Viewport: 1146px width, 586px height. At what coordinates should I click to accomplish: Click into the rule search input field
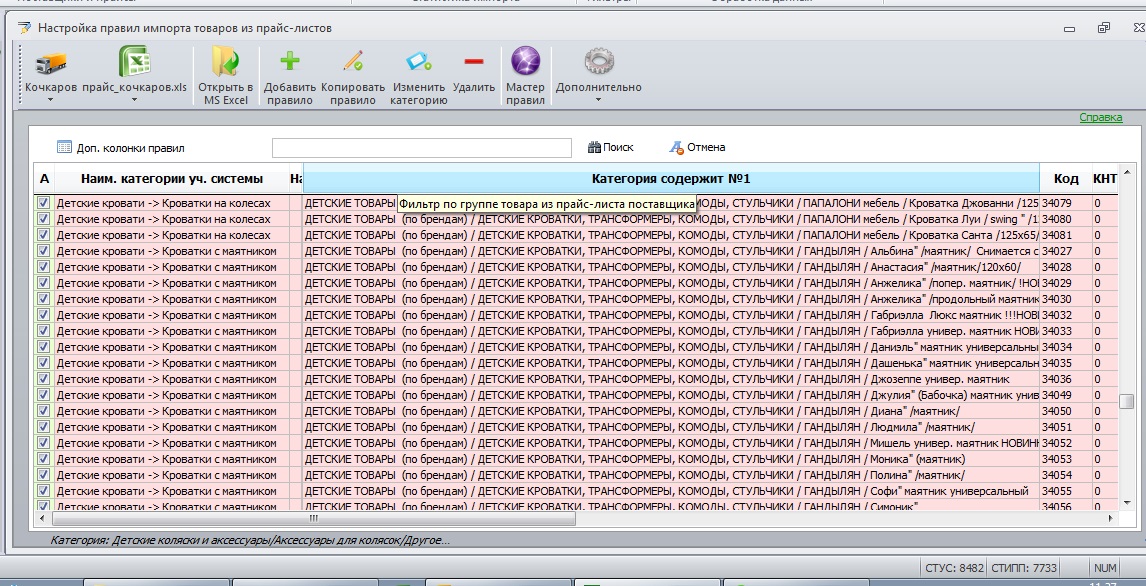click(x=422, y=148)
